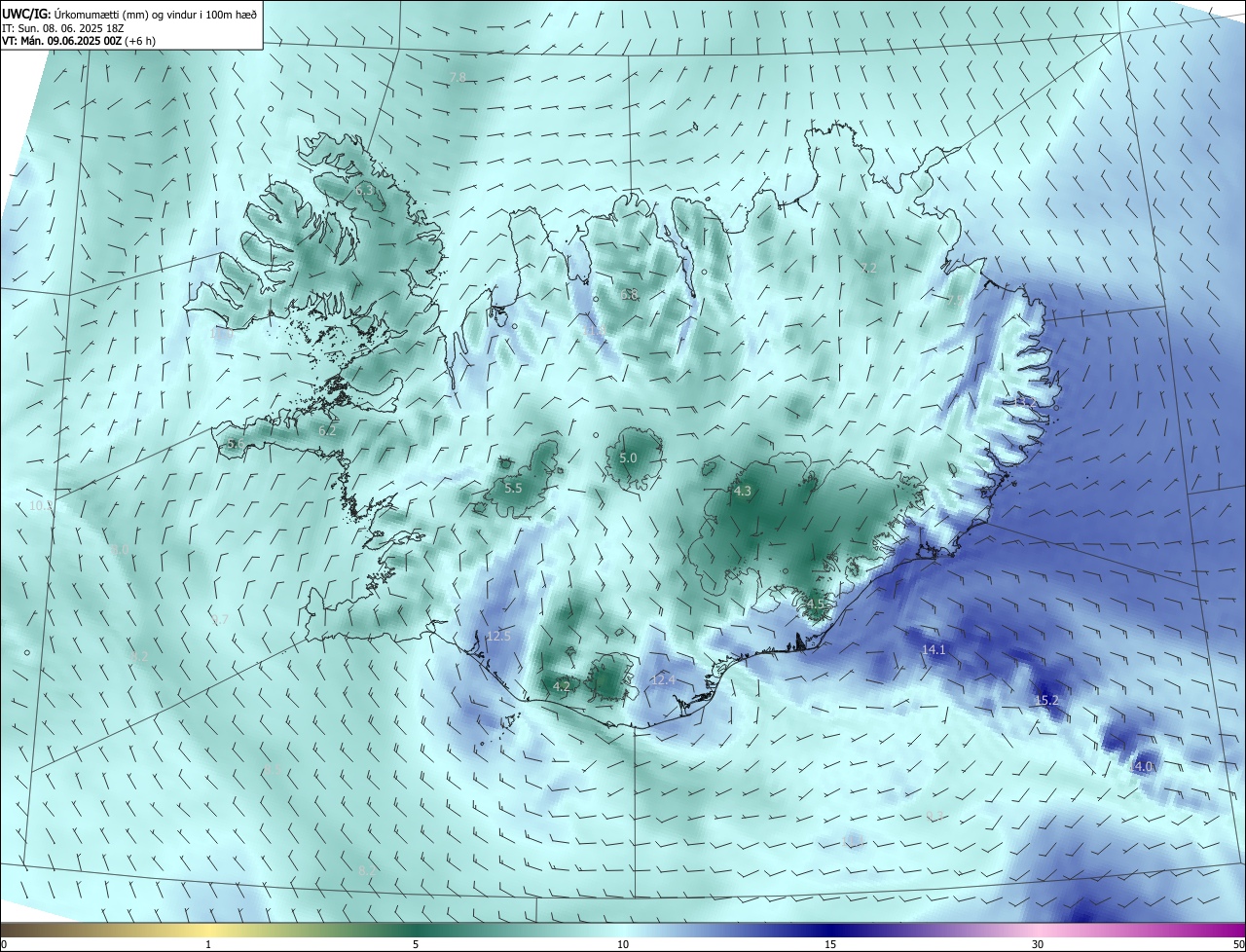This screenshot has height=952, width=1246.
Task: Click the 4.5 value label on the map
Action: (816, 604)
